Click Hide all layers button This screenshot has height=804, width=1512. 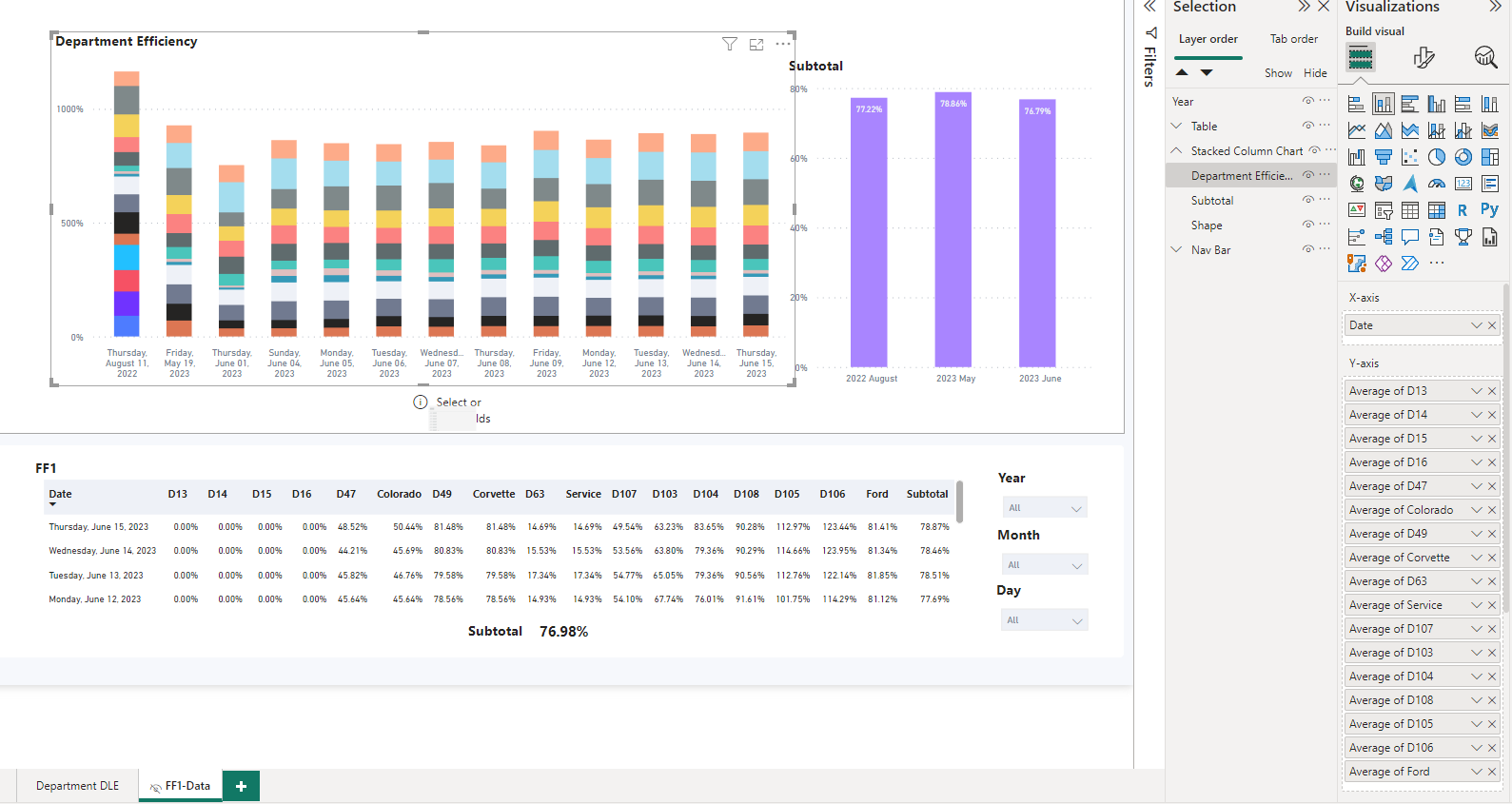click(1315, 73)
